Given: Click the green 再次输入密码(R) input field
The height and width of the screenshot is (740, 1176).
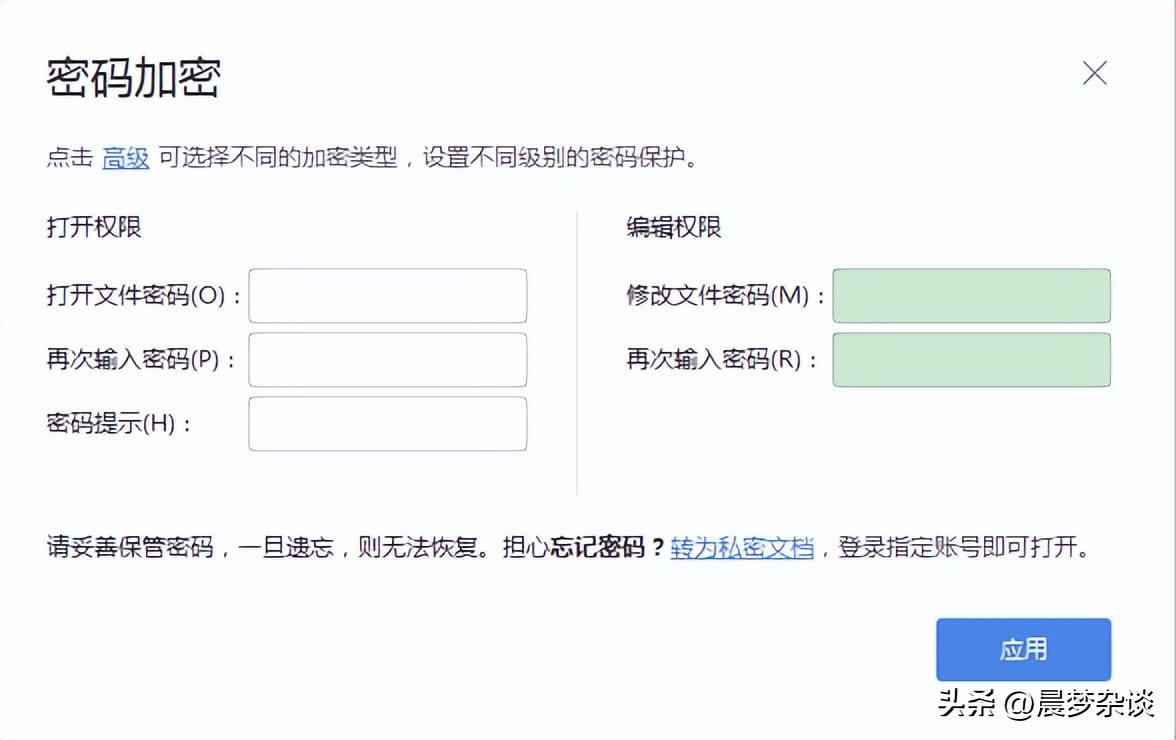Looking at the screenshot, I should (x=971, y=360).
